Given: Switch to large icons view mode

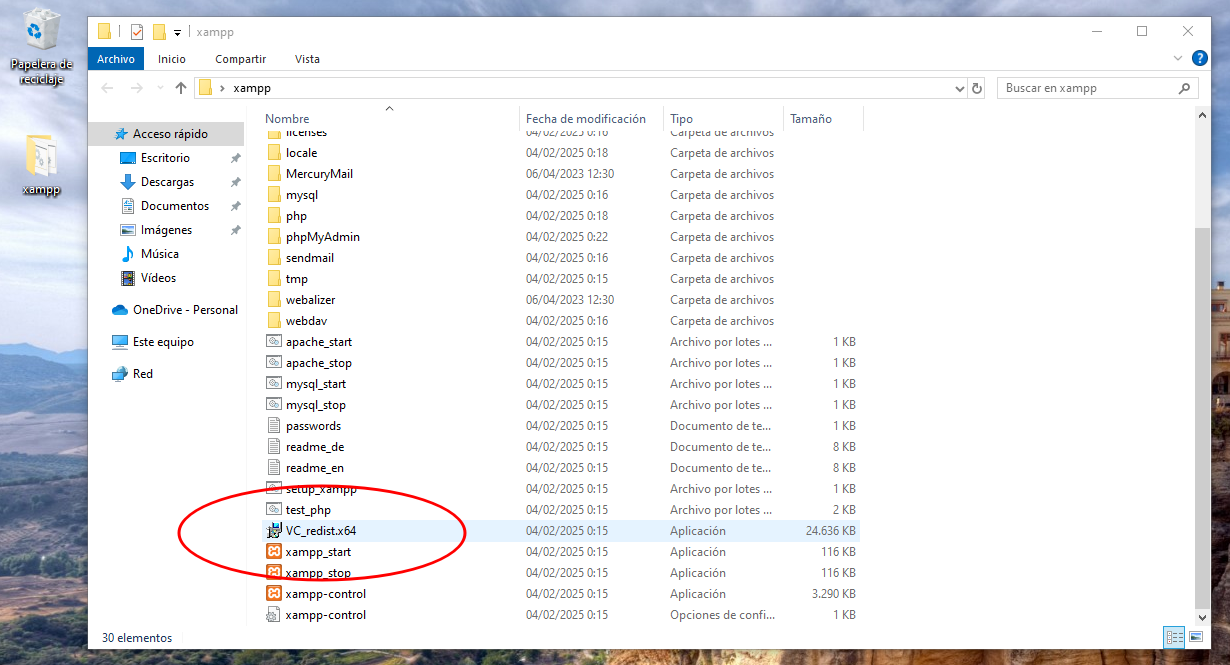Looking at the screenshot, I should 1195,637.
